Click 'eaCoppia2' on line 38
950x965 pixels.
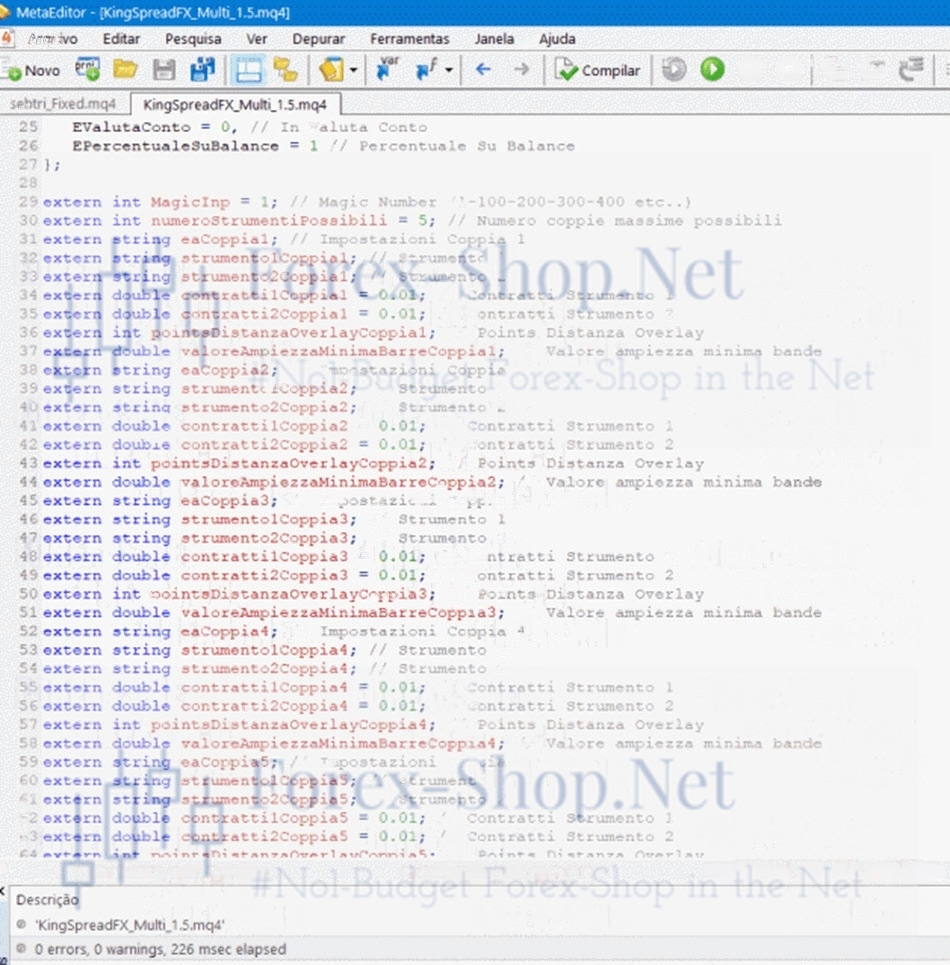pyautogui.click(x=225, y=370)
